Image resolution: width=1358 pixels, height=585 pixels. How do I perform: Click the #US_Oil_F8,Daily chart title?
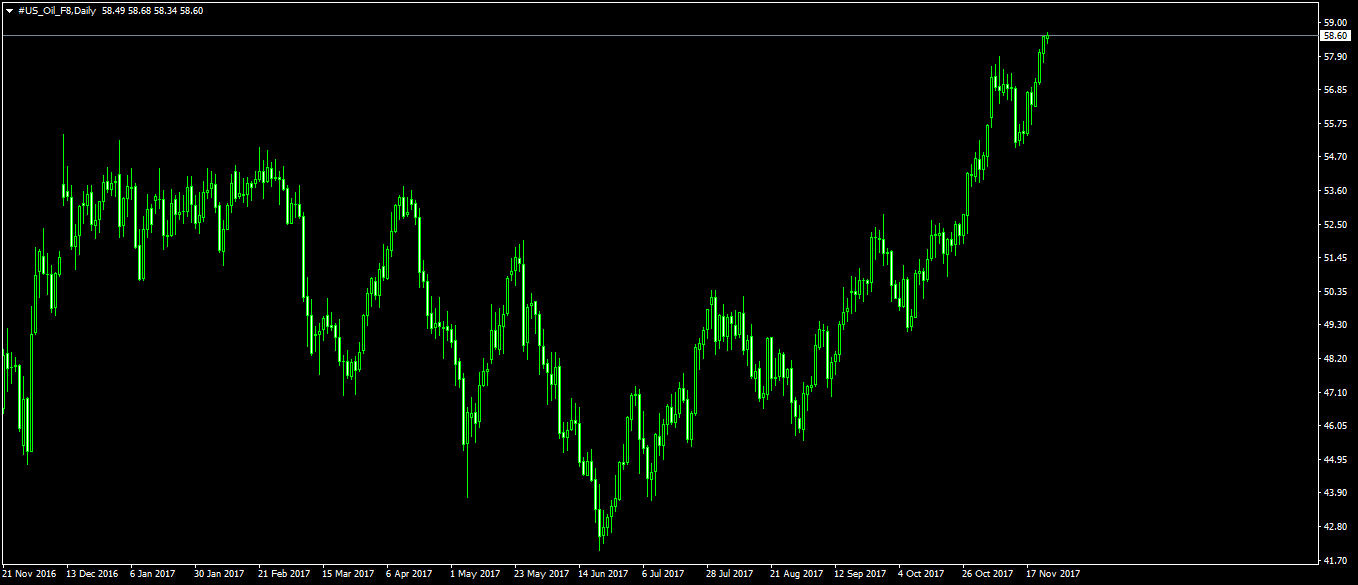[57, 10]
